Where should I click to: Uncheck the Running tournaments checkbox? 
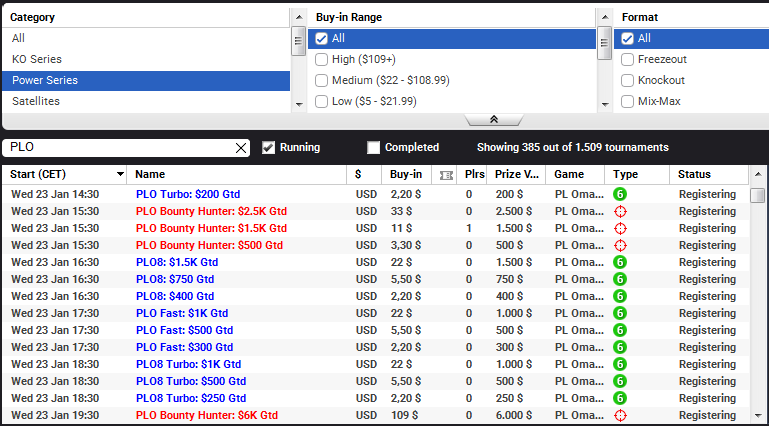[268, 148]
